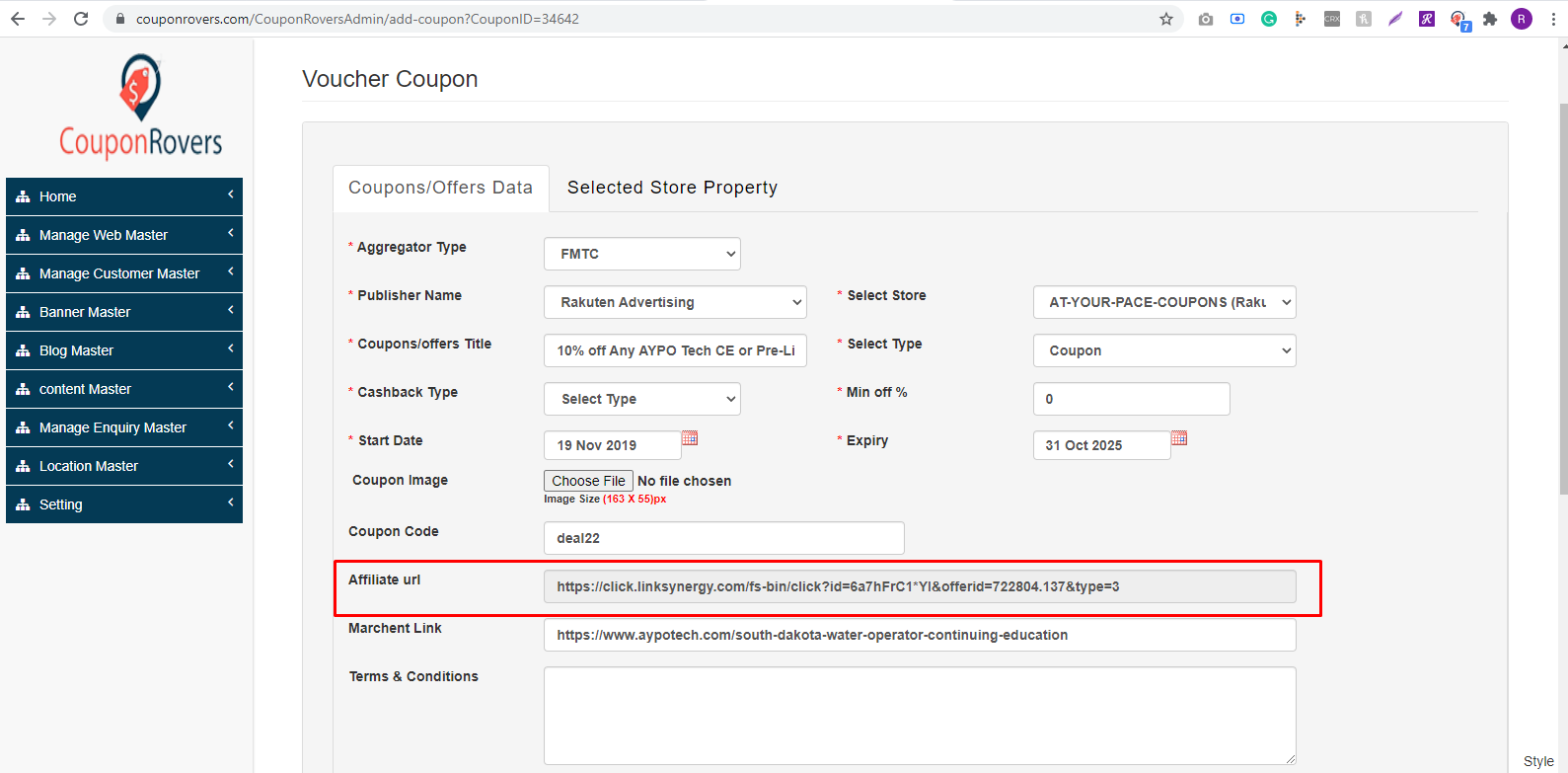Open Start Date calendar picker icon

(x=690, y=437)
